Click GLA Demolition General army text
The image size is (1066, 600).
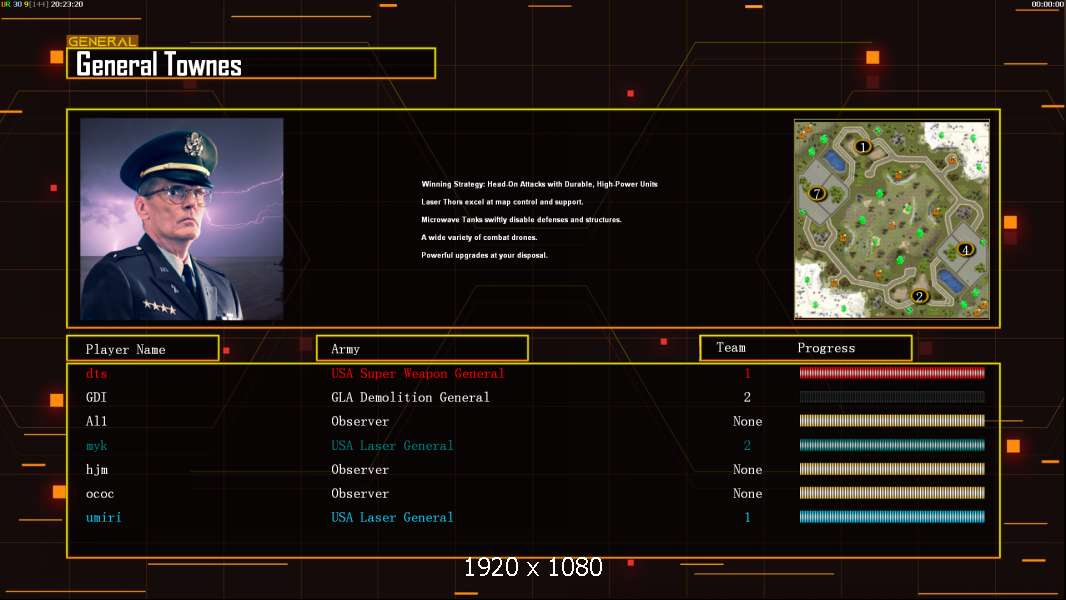pos(410,398)
